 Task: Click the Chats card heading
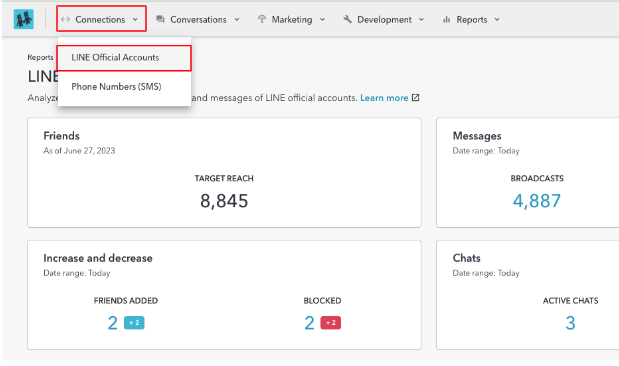tap(467, 258)
